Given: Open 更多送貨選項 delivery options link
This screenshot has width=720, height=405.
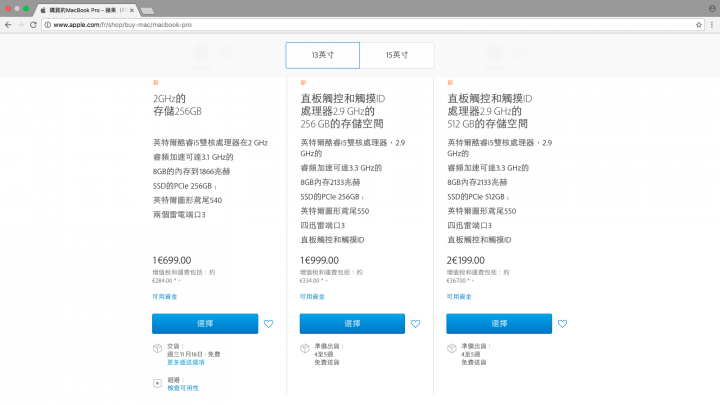Looking at the screenshot, I should point(186,362).
